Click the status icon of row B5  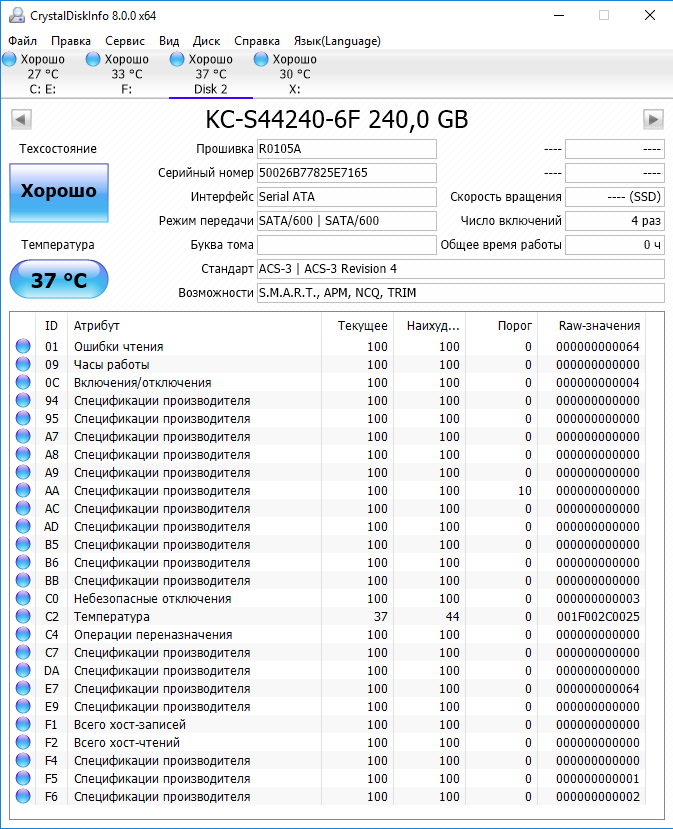click(x=23, y=544)
